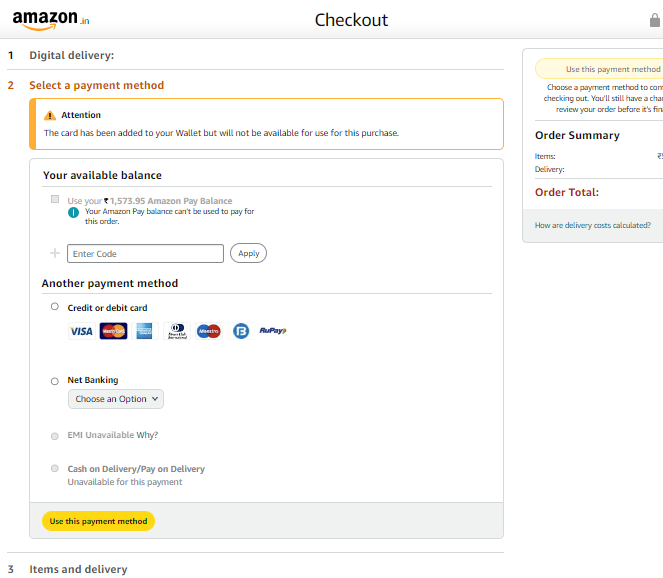Click the American Express card icon
The height and width of the screenshot is (578, 663).
[144, 331]
